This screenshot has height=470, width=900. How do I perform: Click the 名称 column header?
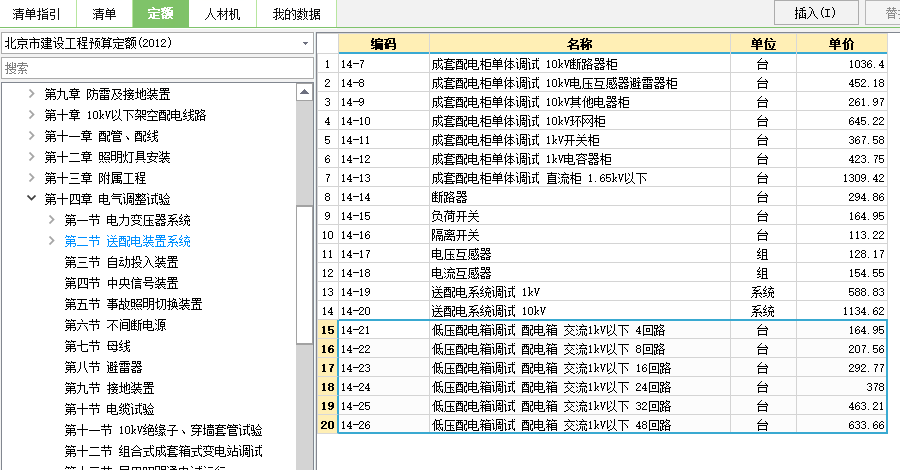coord(579,44)
